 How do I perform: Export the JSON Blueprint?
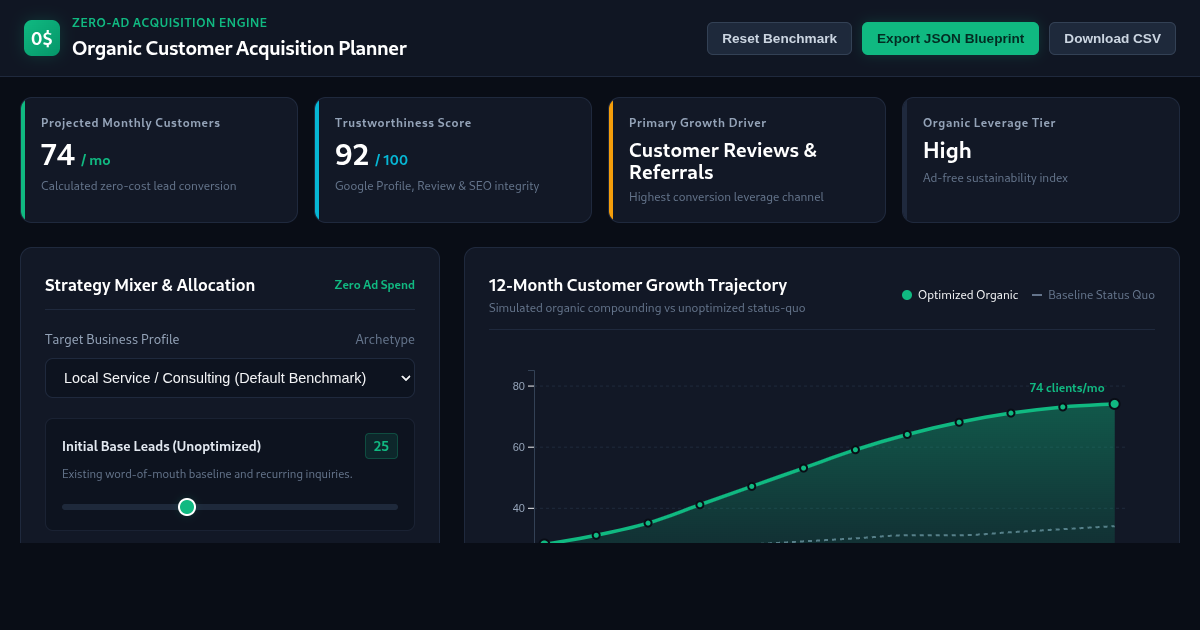coord(950,38)
